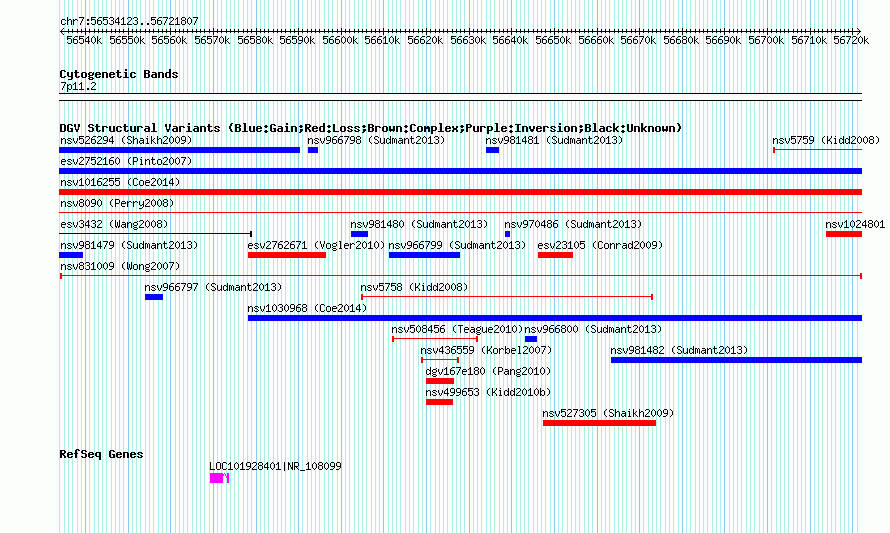Open the nsv831009 (Wong2007) label
This screenshot has width=890, height=533.
(120, 266)
